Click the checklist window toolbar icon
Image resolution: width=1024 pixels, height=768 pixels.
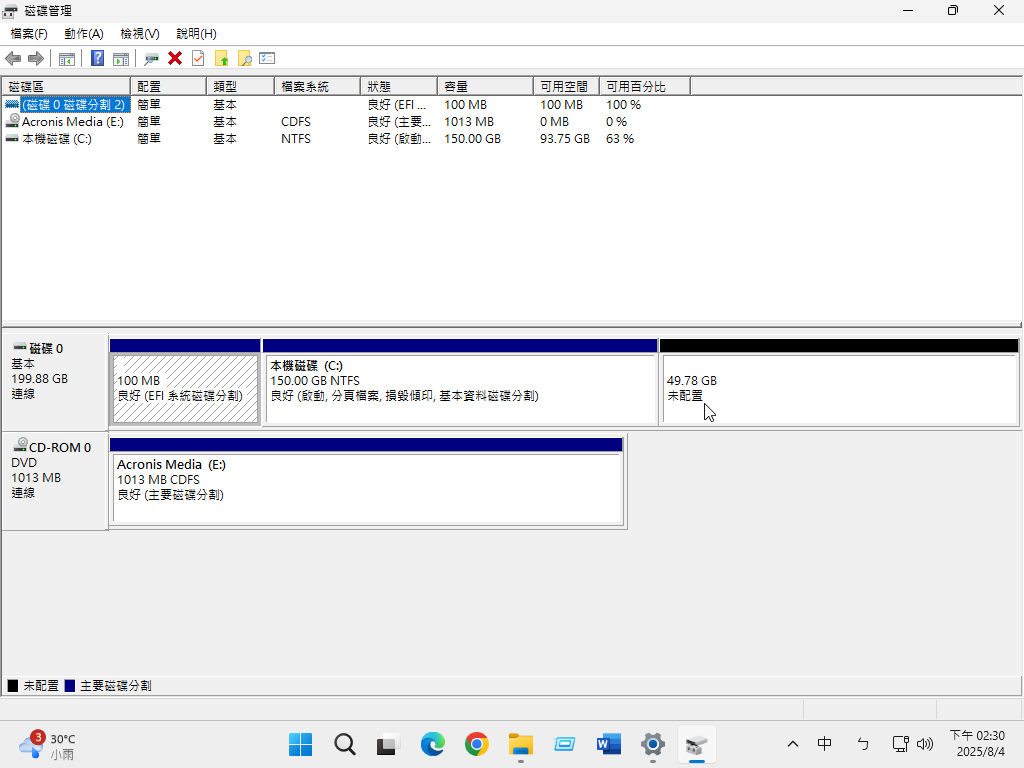(267, 58)
